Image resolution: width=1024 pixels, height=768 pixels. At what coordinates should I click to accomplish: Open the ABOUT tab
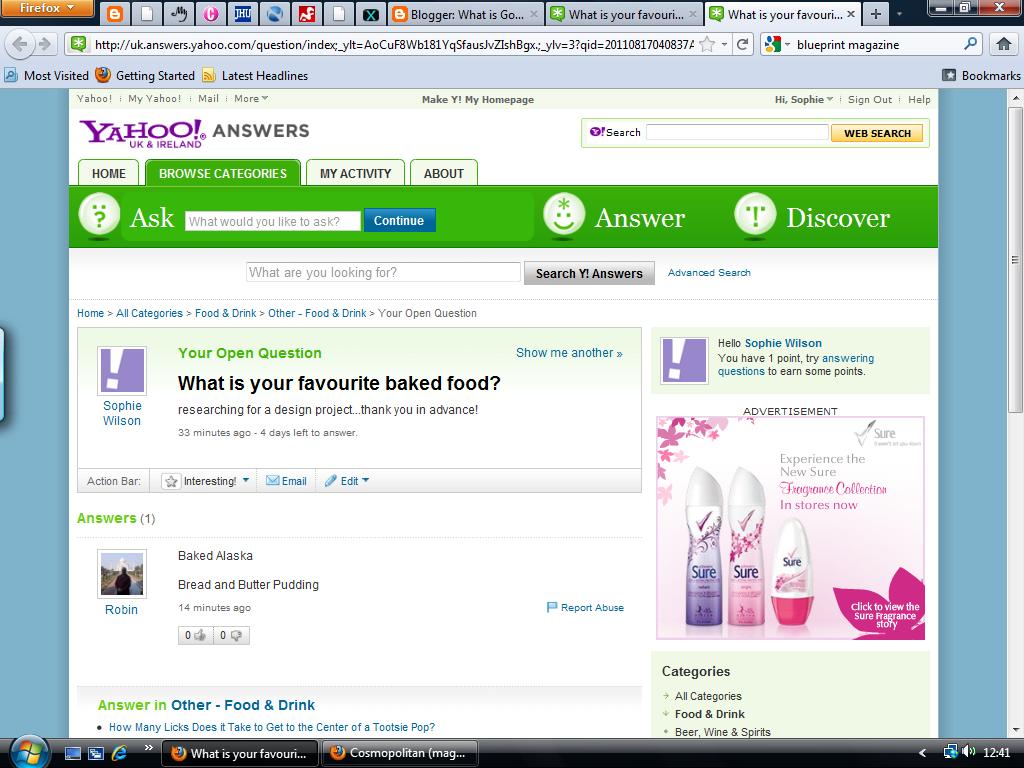point(443,173)
